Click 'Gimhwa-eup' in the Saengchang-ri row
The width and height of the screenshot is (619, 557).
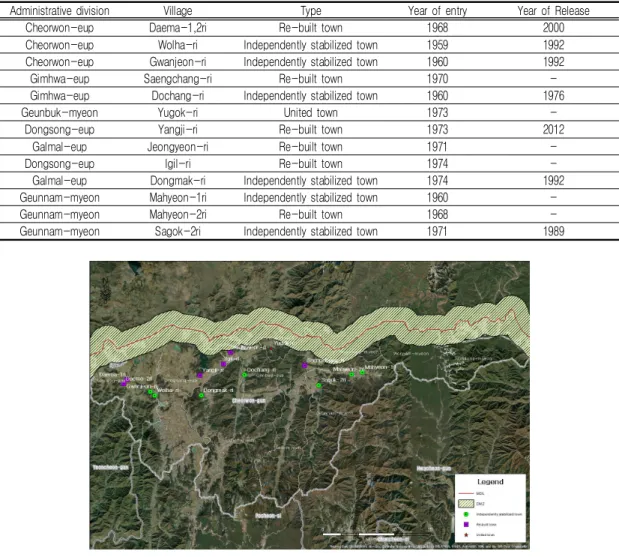[x=60, y=79]
